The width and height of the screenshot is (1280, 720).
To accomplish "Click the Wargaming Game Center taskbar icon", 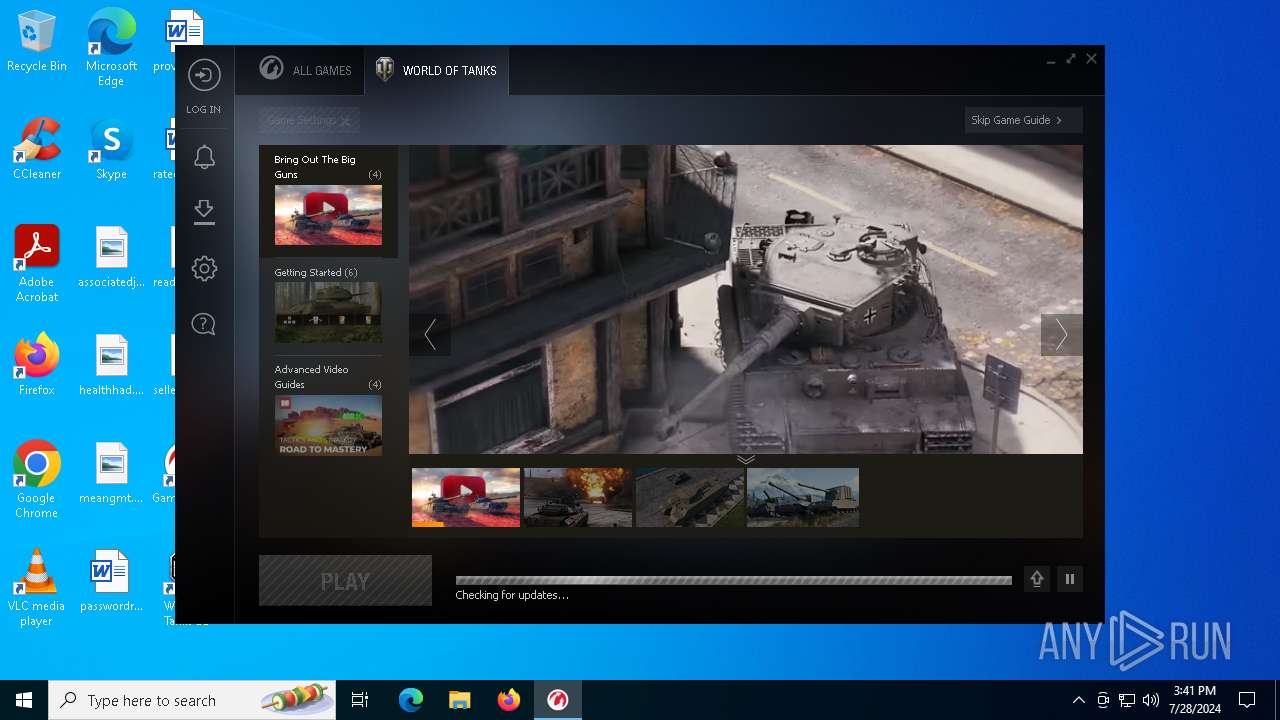I will [558, 700].
